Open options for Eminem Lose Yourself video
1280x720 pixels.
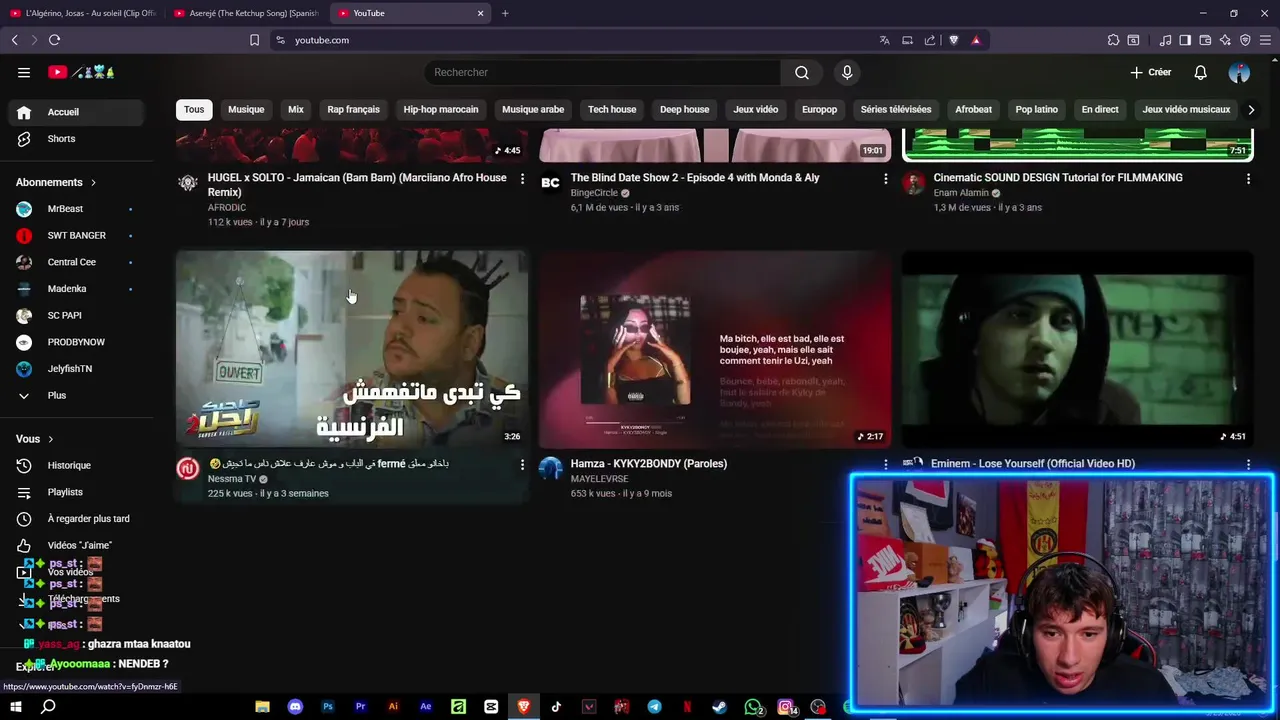[1248, 464]
